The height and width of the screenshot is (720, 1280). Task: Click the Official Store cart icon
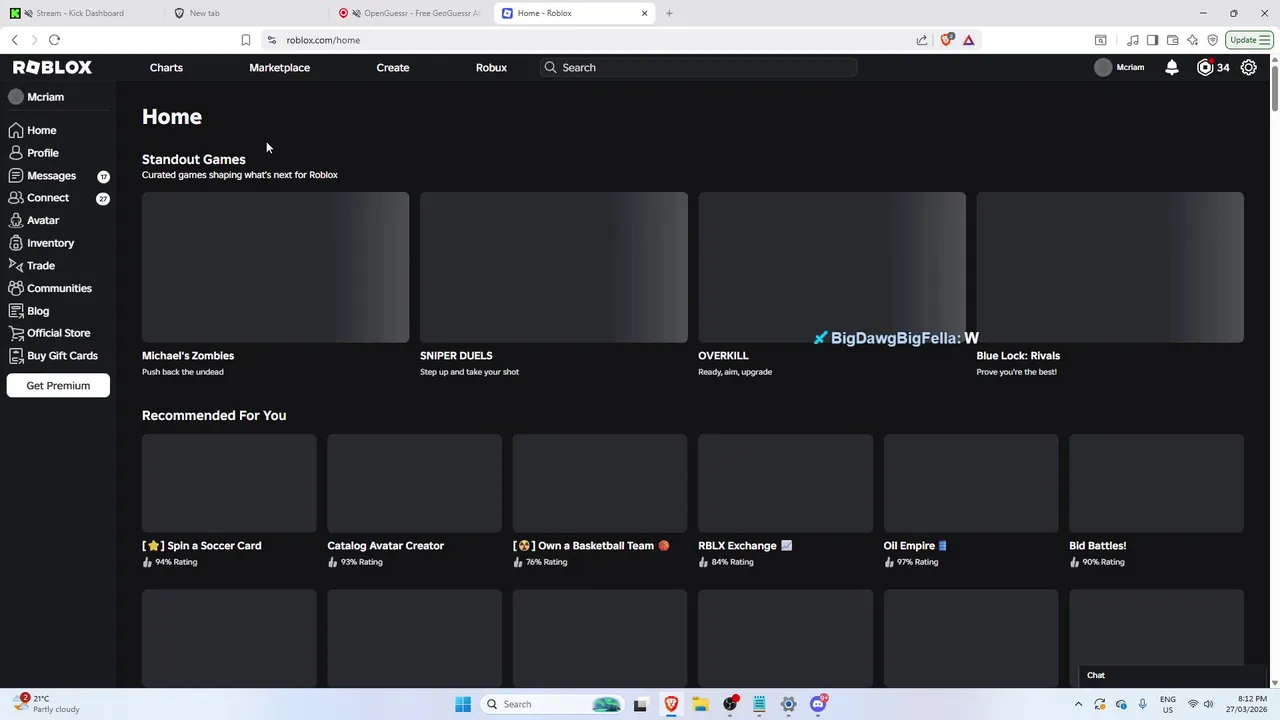(16, 333)
